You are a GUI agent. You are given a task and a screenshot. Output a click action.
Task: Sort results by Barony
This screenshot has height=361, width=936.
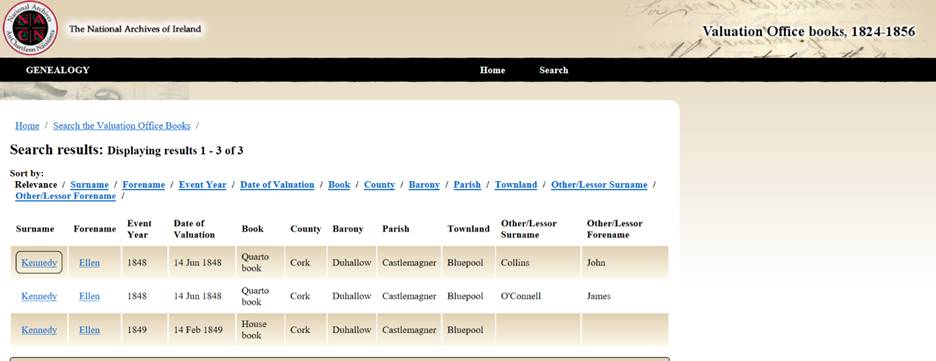pos(424,184)
